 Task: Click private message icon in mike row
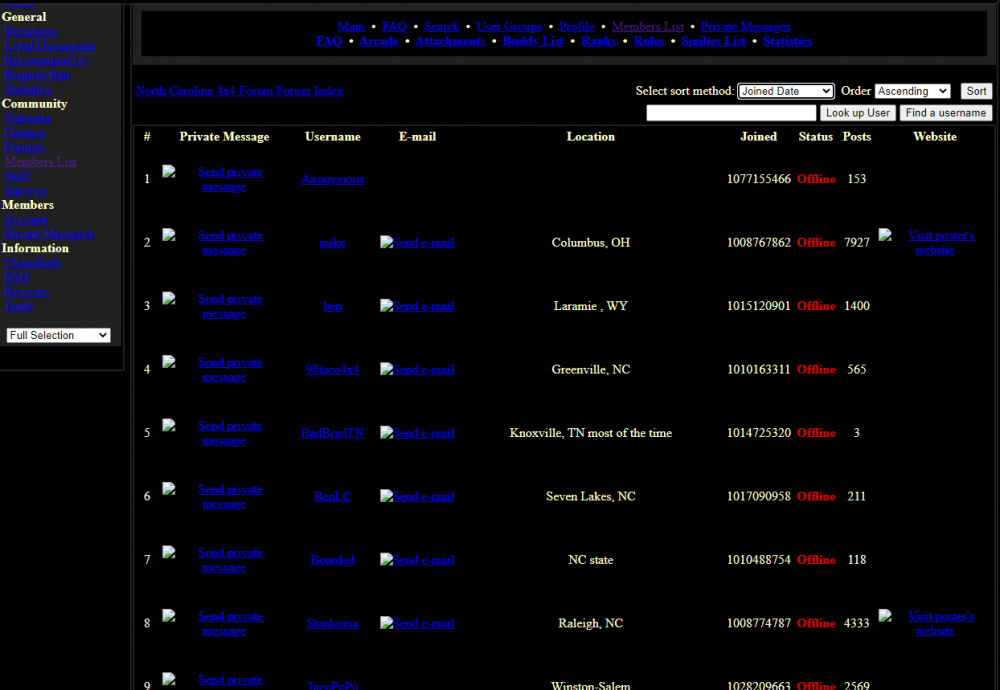[168, 235]
